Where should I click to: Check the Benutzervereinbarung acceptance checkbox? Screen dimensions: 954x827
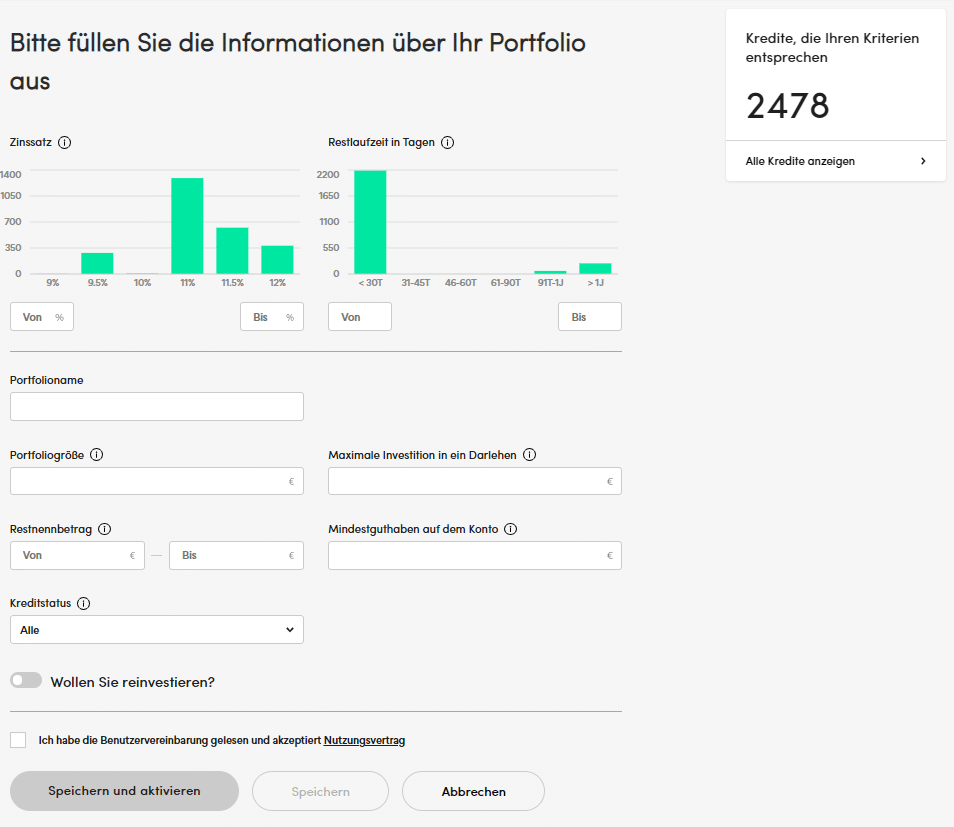18,740
